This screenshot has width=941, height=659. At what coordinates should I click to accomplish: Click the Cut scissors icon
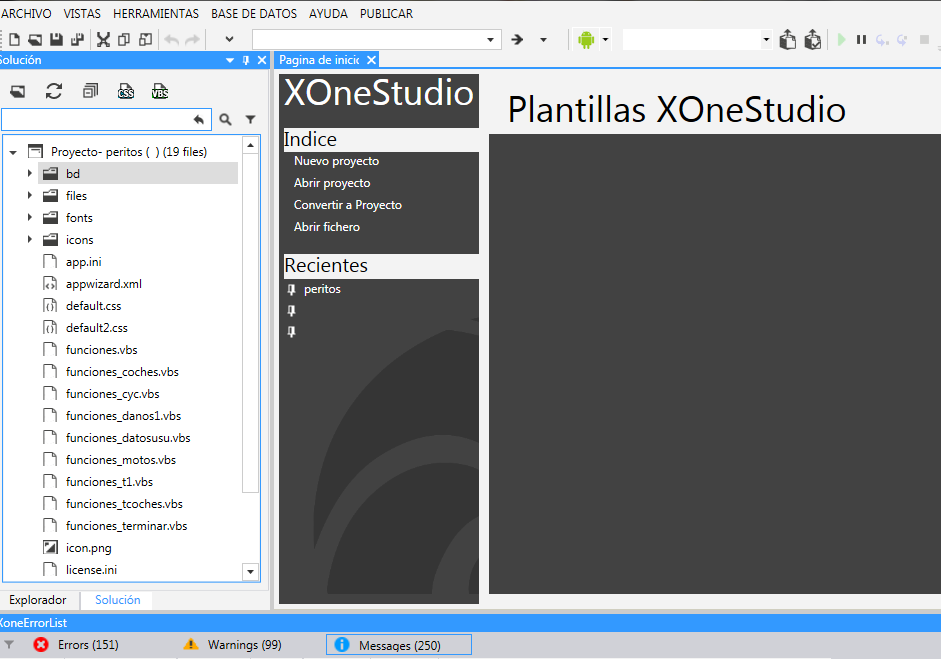103,40
